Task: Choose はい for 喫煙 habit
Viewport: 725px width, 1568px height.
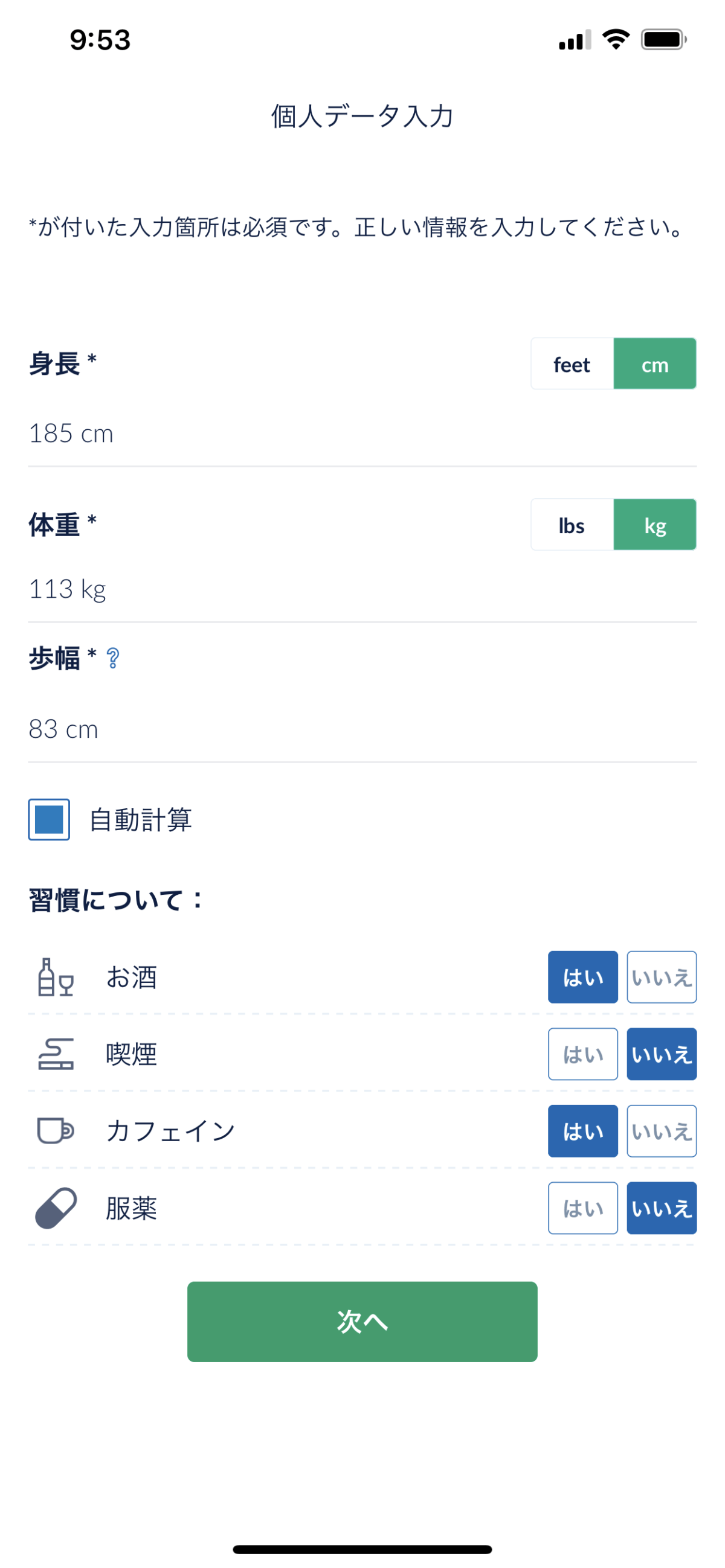Action: coord(582,1054)
